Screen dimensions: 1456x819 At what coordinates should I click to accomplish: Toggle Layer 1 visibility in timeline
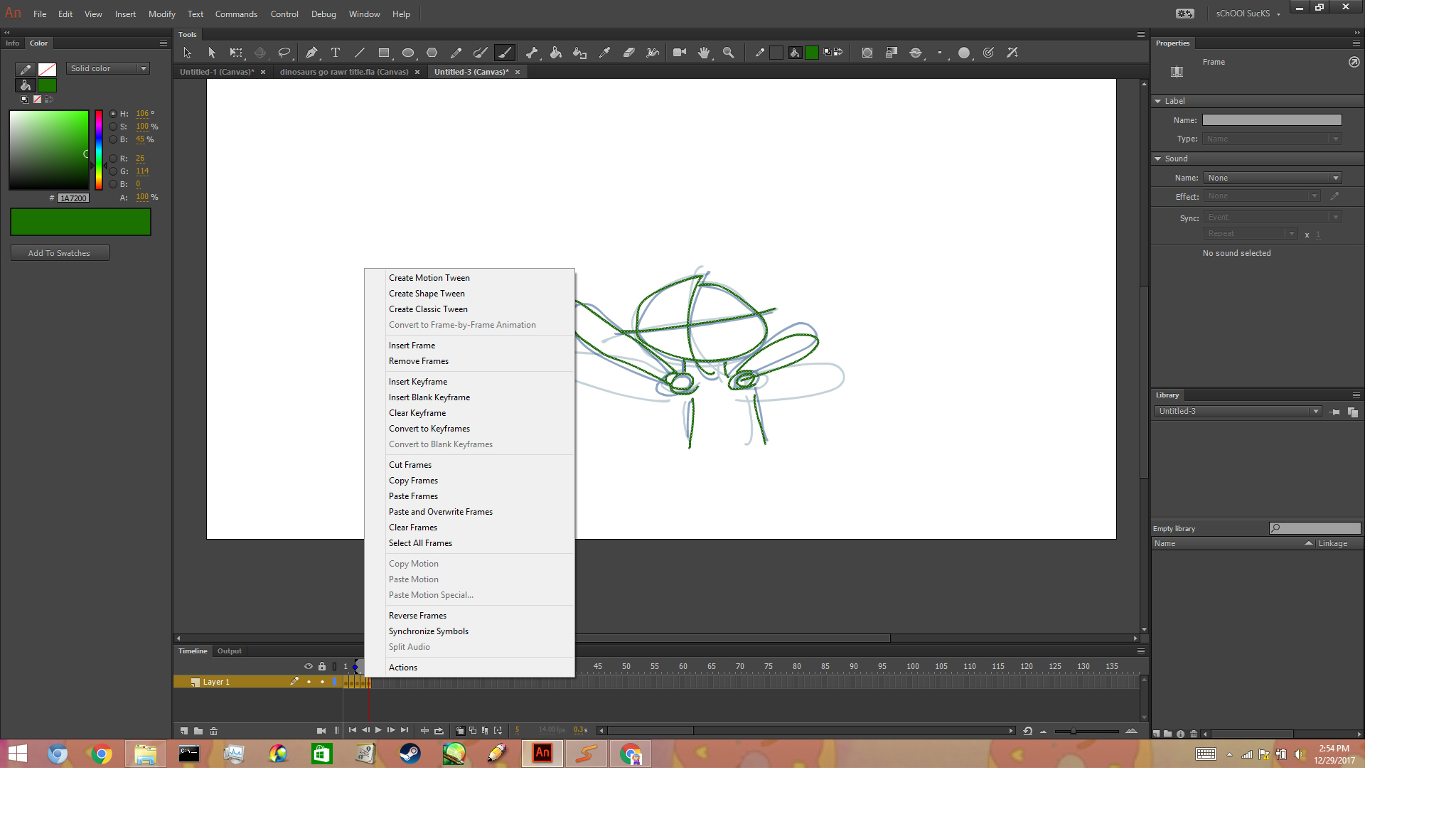(308, 682)
